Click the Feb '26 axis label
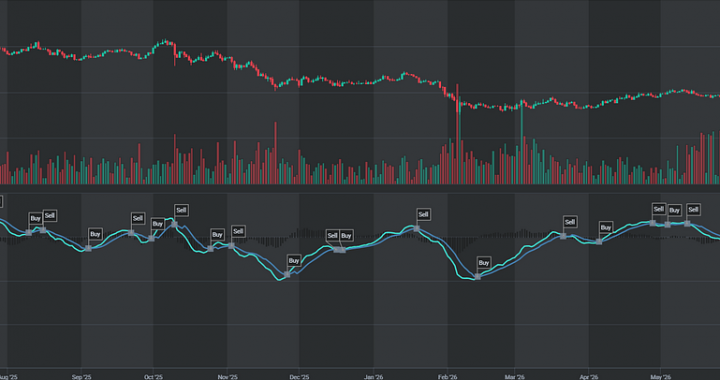The width and height of the screenshot is (720, 380). [448, 377]
